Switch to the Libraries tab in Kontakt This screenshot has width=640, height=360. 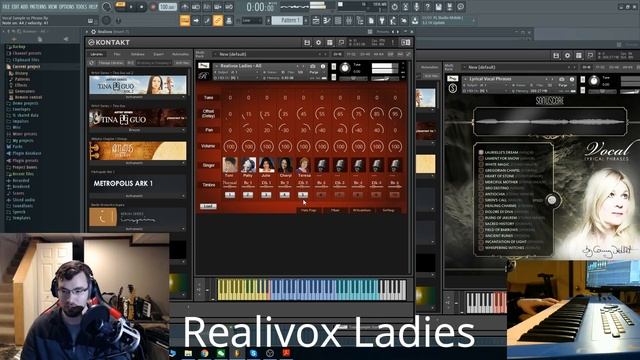(97, 54)
